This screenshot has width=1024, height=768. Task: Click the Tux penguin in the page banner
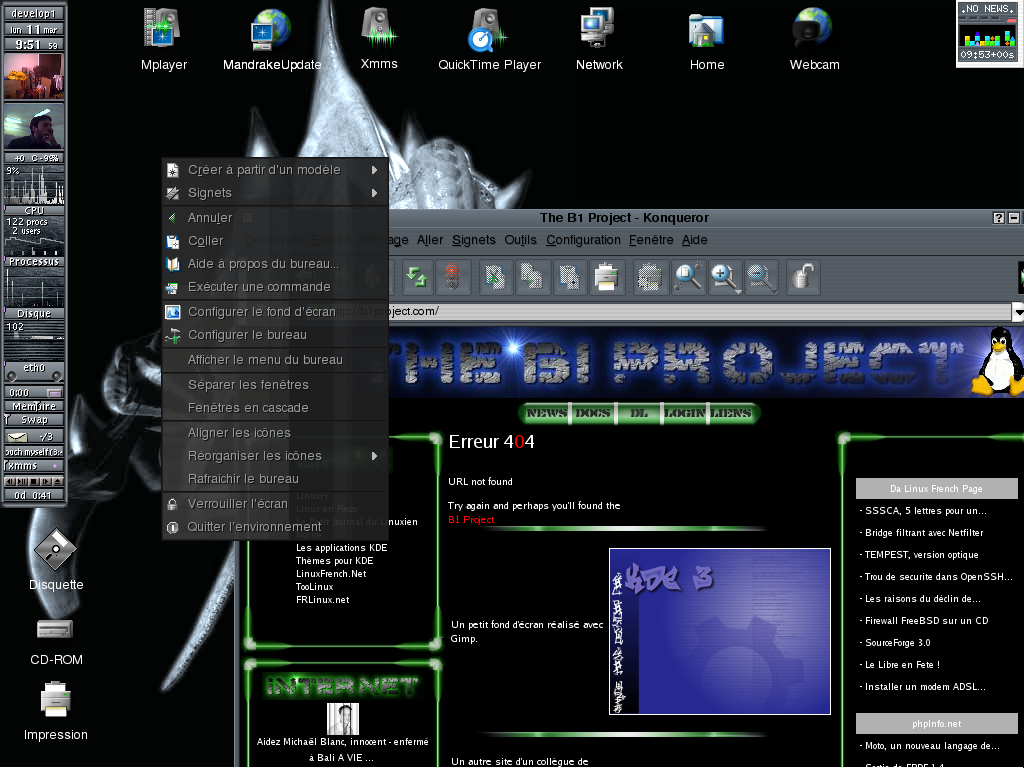[x=998, y=360]
